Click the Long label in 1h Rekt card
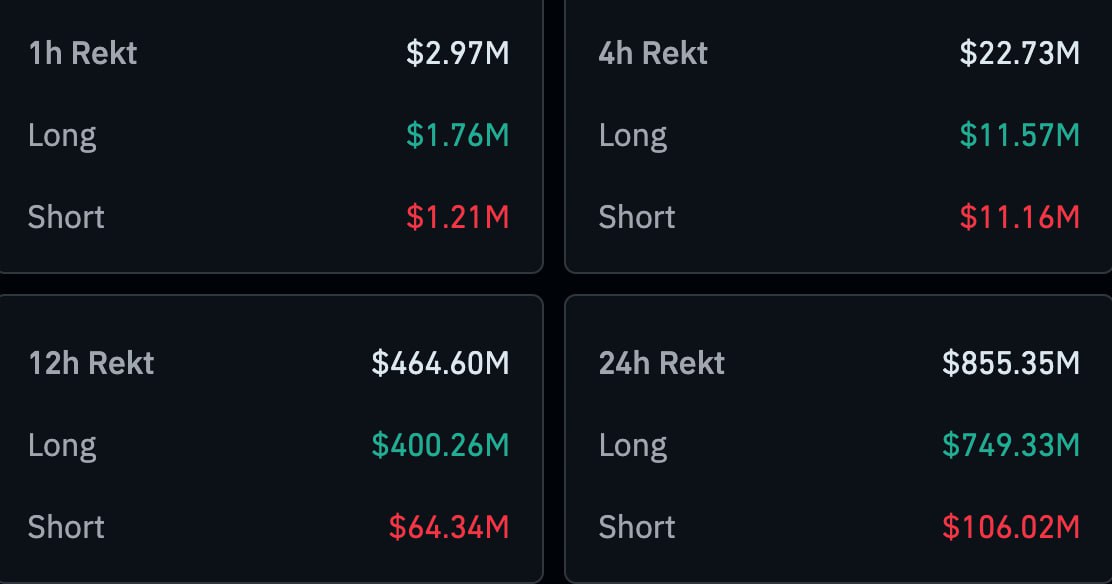1112x584 pixels. (x=62, y=135)
